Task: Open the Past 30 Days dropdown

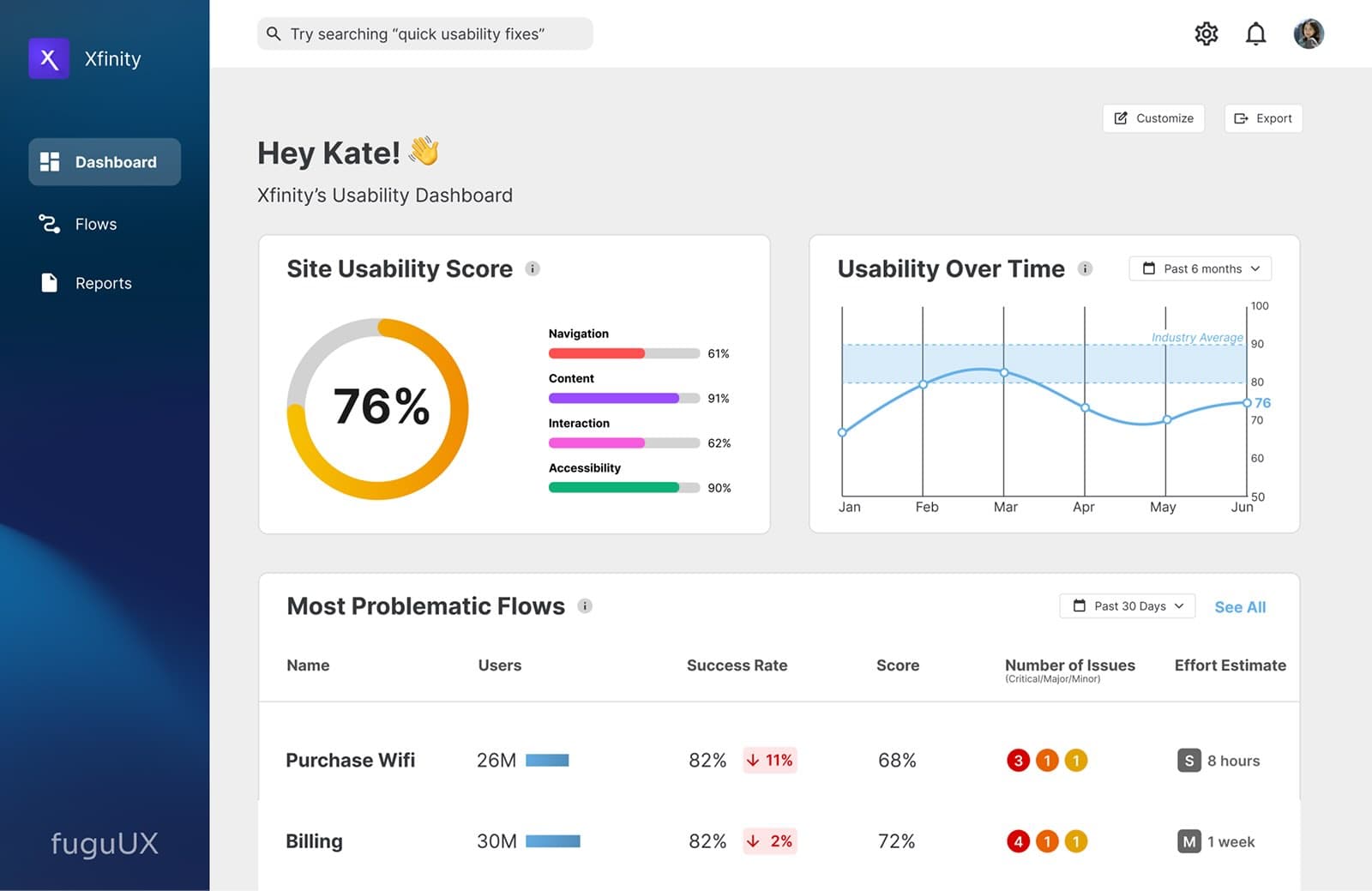Action: tap(1128, 605)
